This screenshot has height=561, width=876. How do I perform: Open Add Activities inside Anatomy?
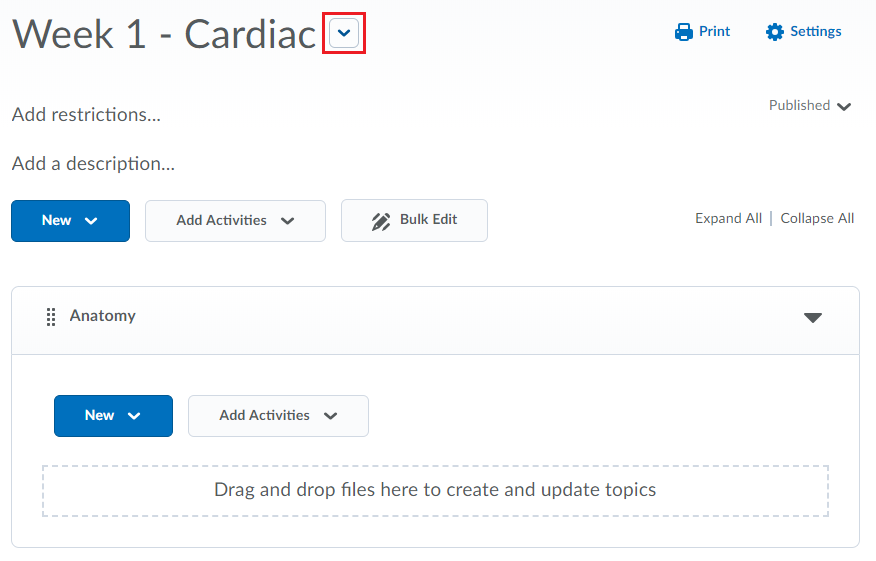coord(278,416)
